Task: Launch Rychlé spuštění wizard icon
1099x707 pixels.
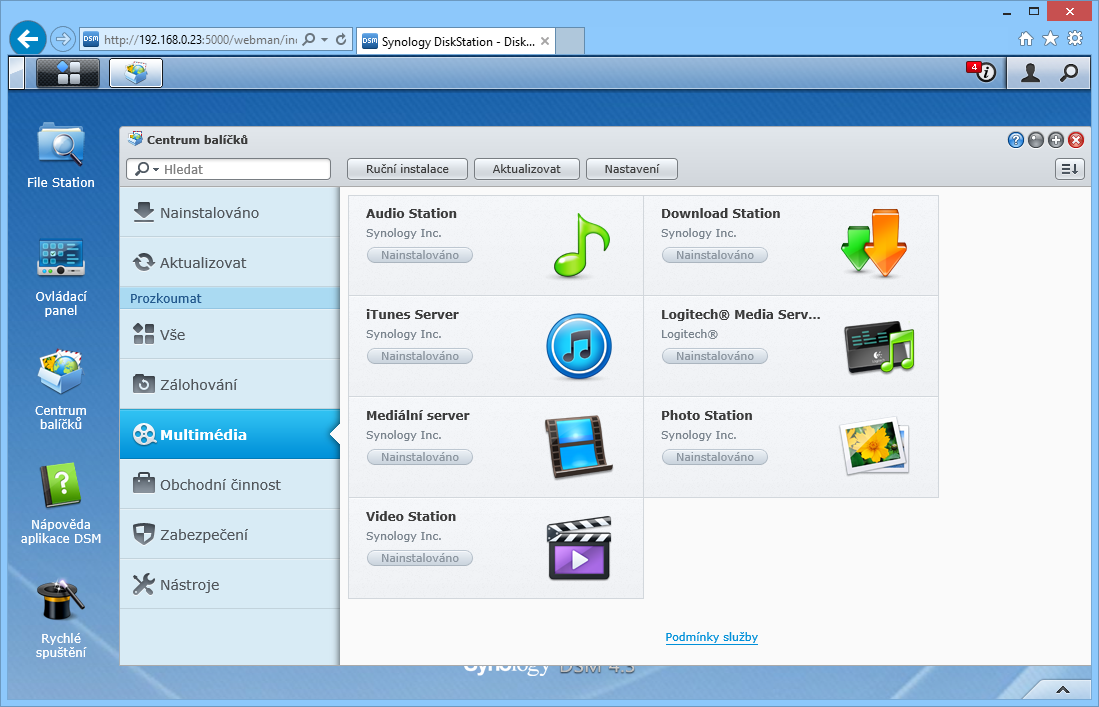Action: 61,601
